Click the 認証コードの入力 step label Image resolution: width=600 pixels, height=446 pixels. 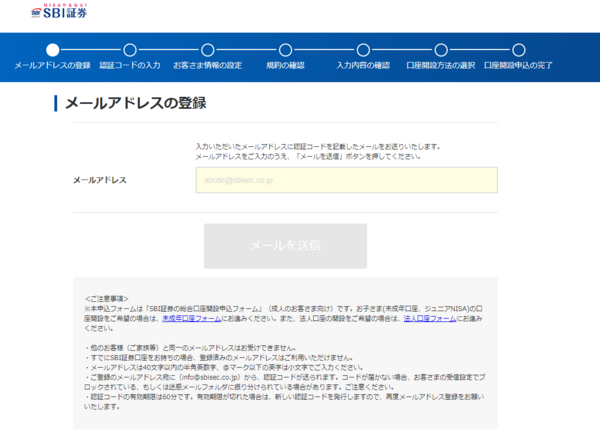(130, 65)
